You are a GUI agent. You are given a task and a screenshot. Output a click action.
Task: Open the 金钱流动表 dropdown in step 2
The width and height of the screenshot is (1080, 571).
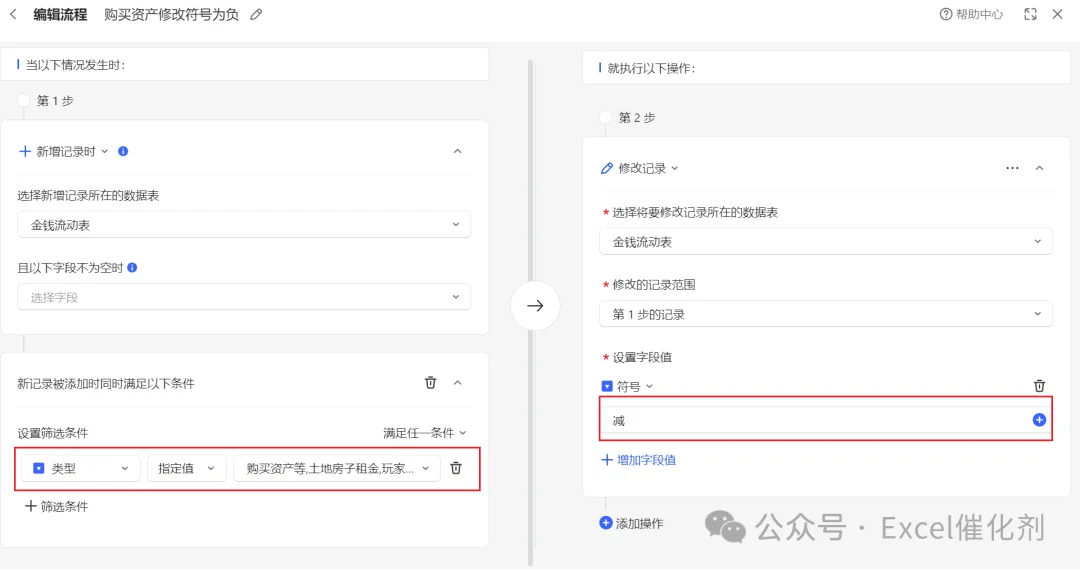coord(826,242)
